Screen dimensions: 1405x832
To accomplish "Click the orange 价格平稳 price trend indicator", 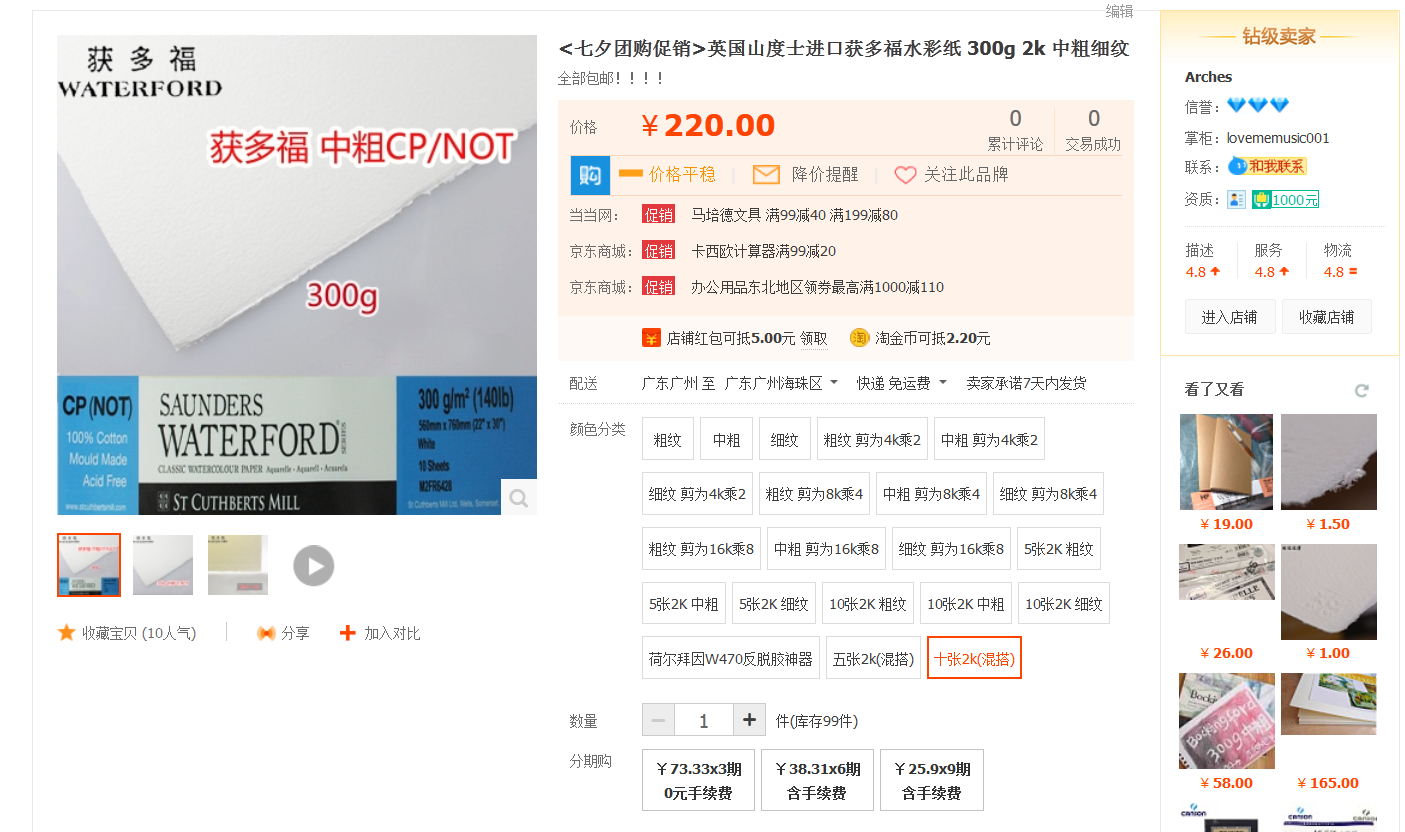I will 667,174.
